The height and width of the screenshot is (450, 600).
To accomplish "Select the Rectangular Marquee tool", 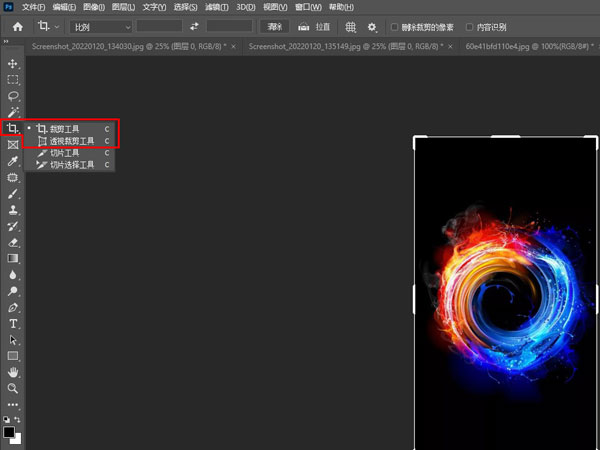I will coord(13,79).
